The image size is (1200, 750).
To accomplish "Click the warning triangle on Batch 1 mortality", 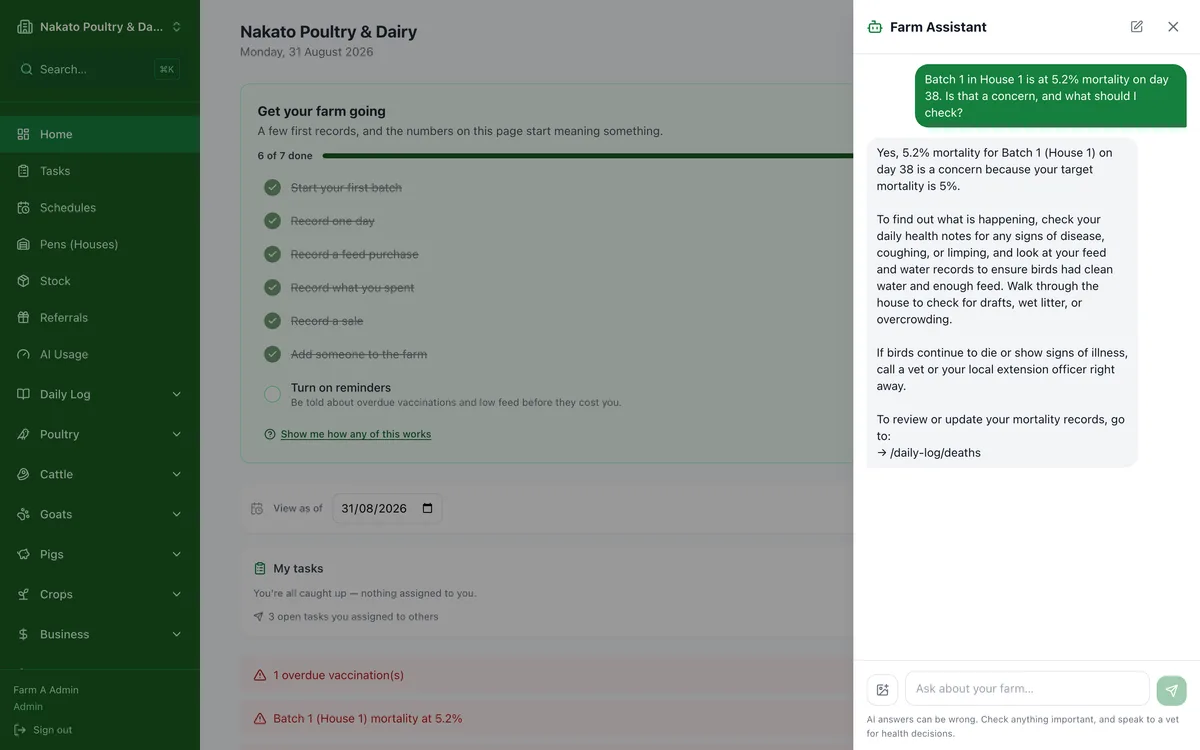I will pyautogui.click(x=260, y=718).
